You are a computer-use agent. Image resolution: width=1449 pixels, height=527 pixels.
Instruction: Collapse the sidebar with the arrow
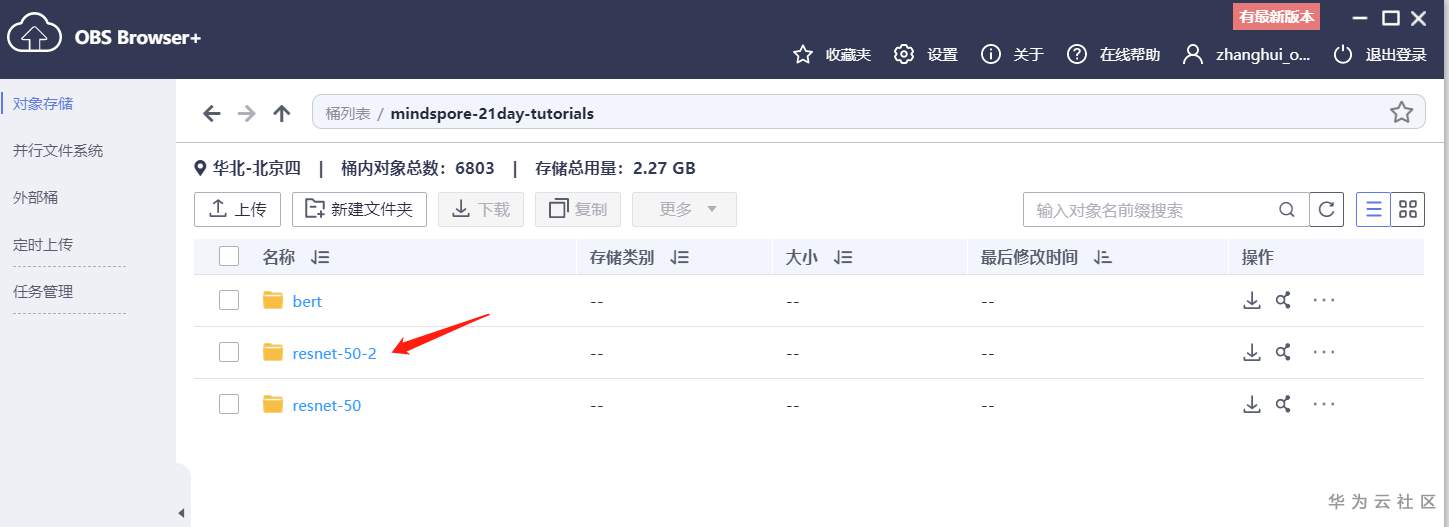[181, 513]
